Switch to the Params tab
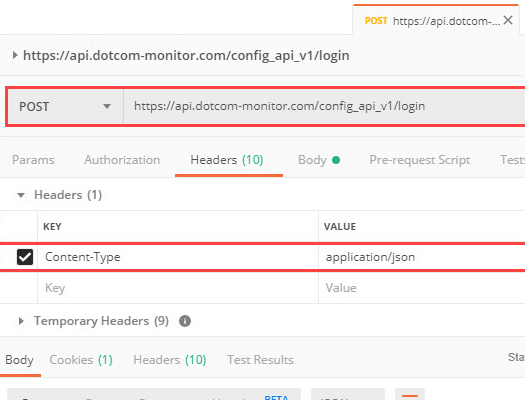This screenshot has width=525, height=400. coord(33,160)
